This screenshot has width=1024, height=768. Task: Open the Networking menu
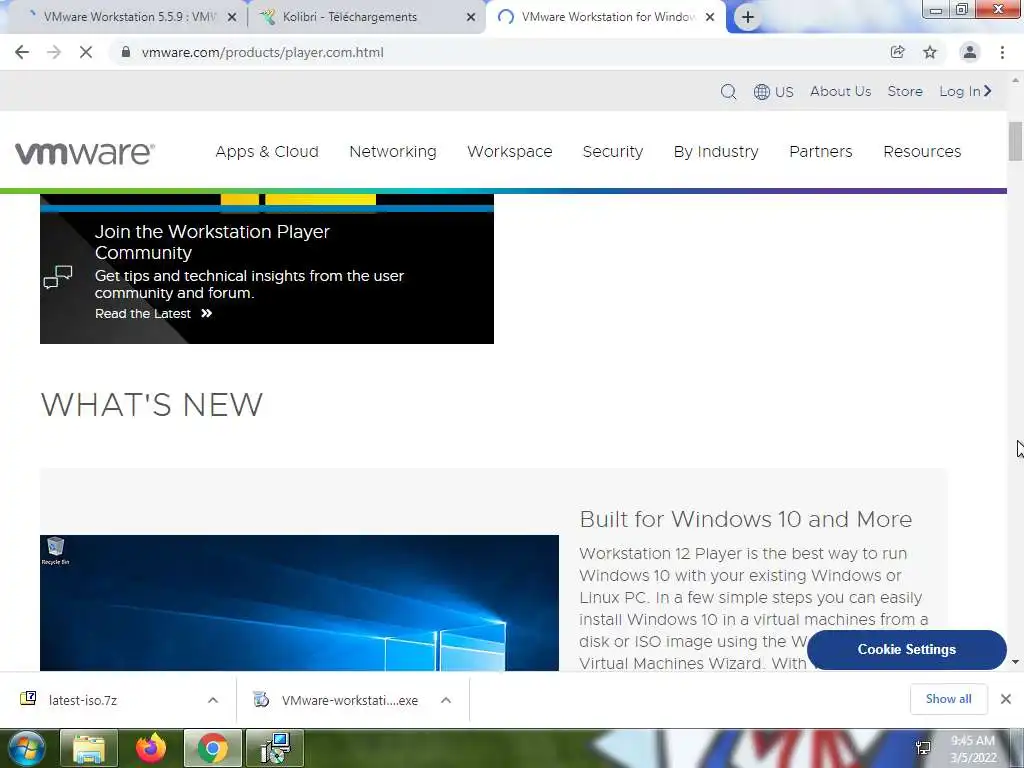coord(393,152)
